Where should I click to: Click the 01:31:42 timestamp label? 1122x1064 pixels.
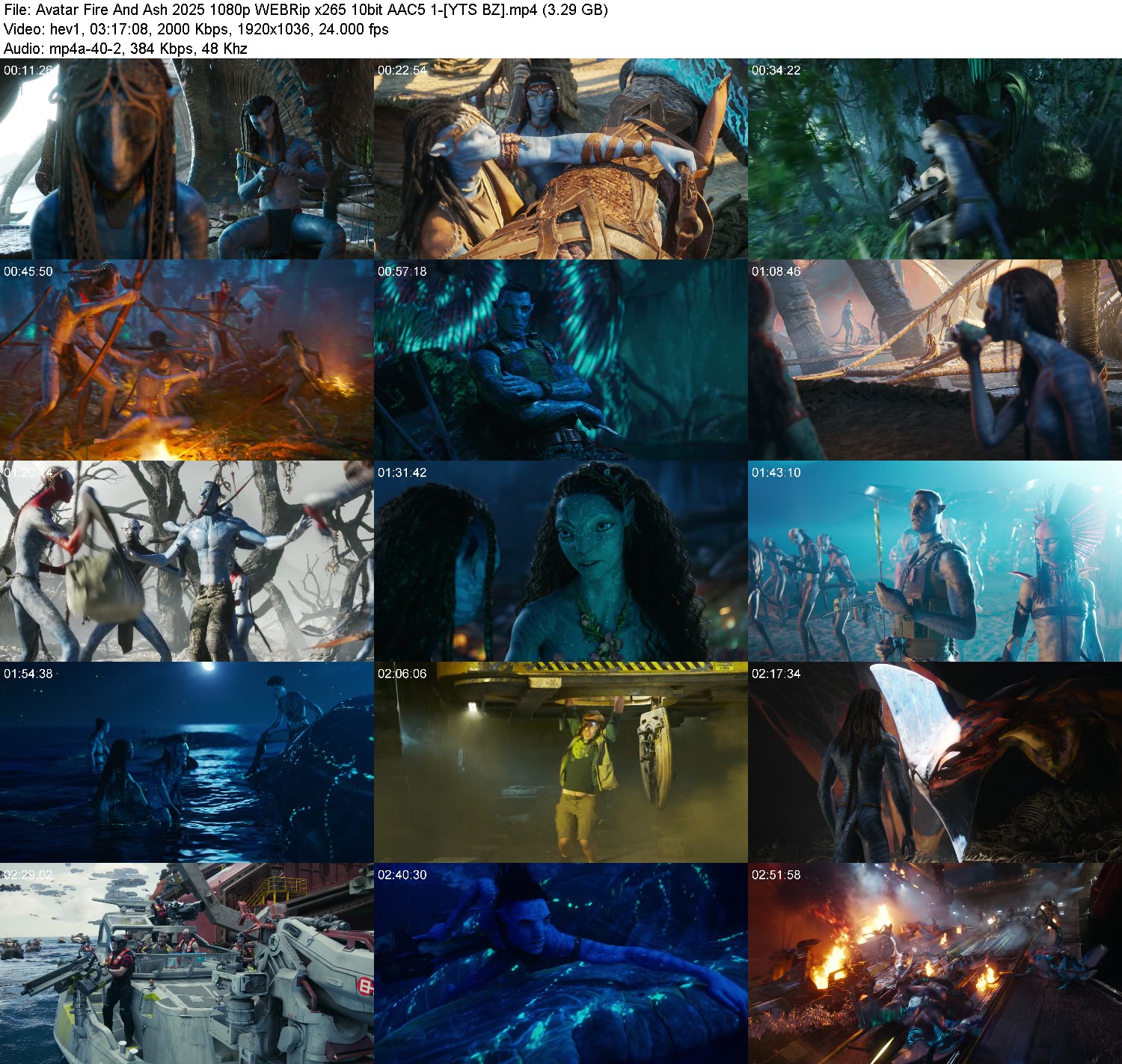(x=402, y=473)
